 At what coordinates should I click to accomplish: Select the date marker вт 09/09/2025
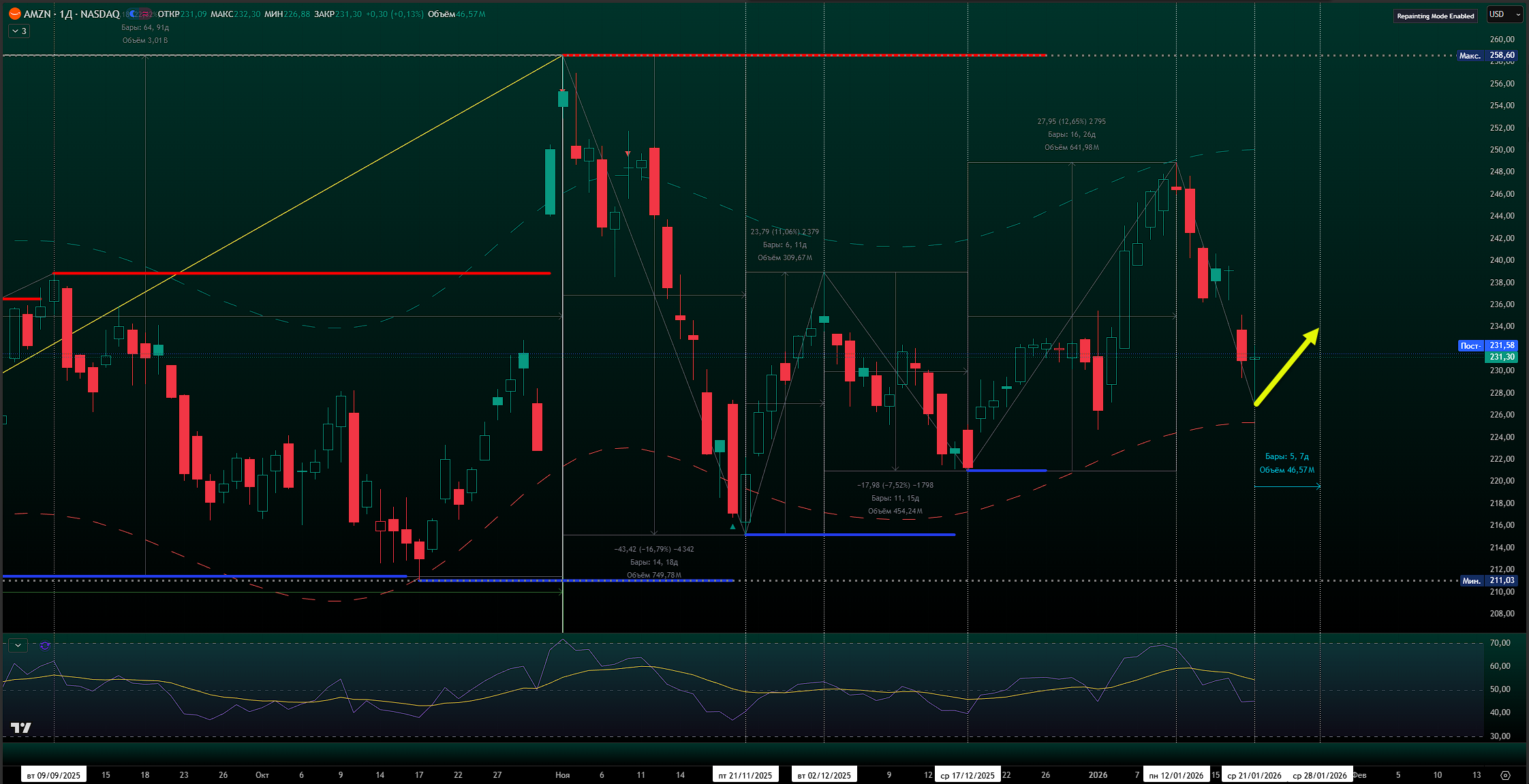tap(53, 775)
